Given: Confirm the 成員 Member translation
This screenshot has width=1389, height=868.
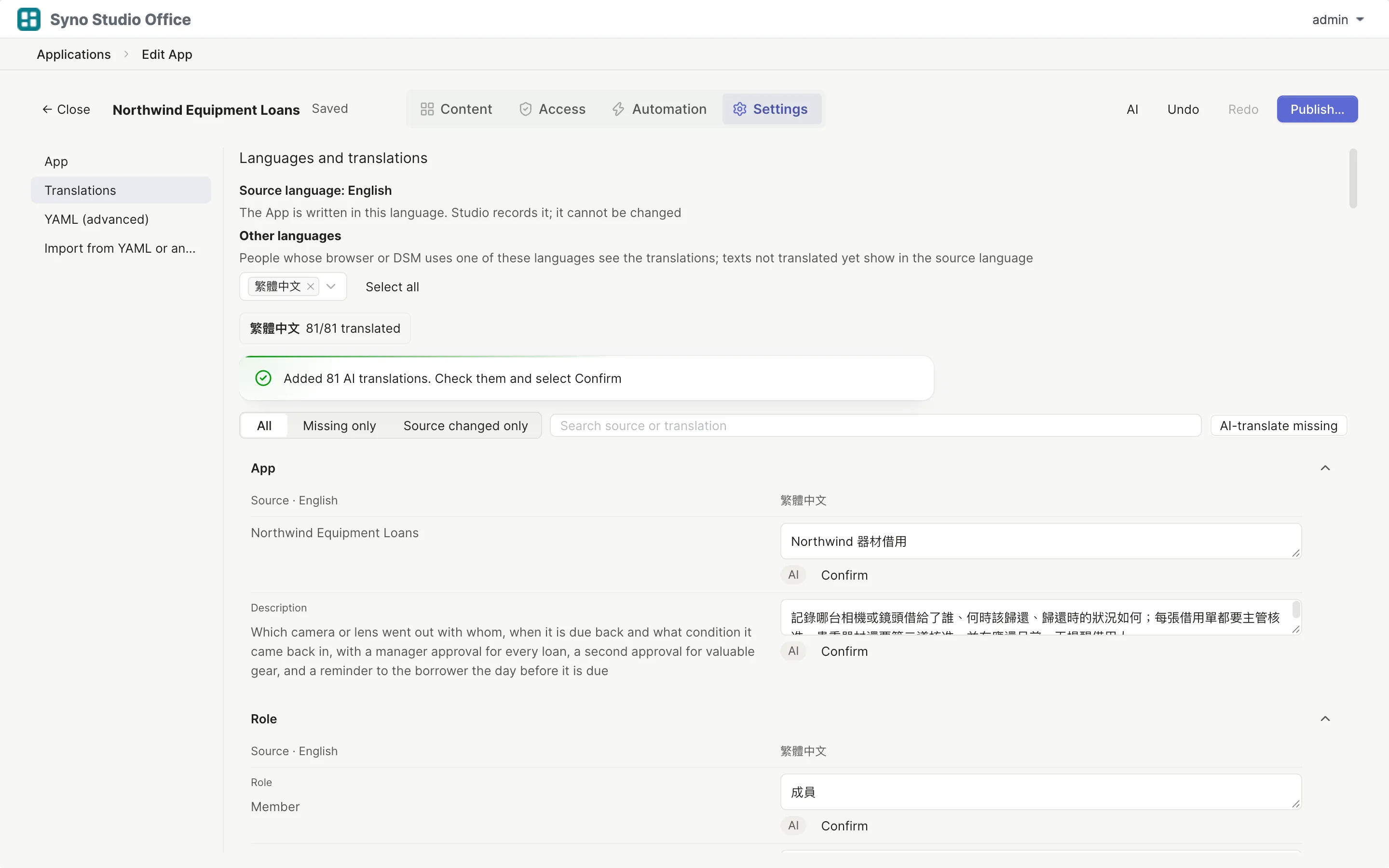Looking at the screenshot, I should pos(844,826).
